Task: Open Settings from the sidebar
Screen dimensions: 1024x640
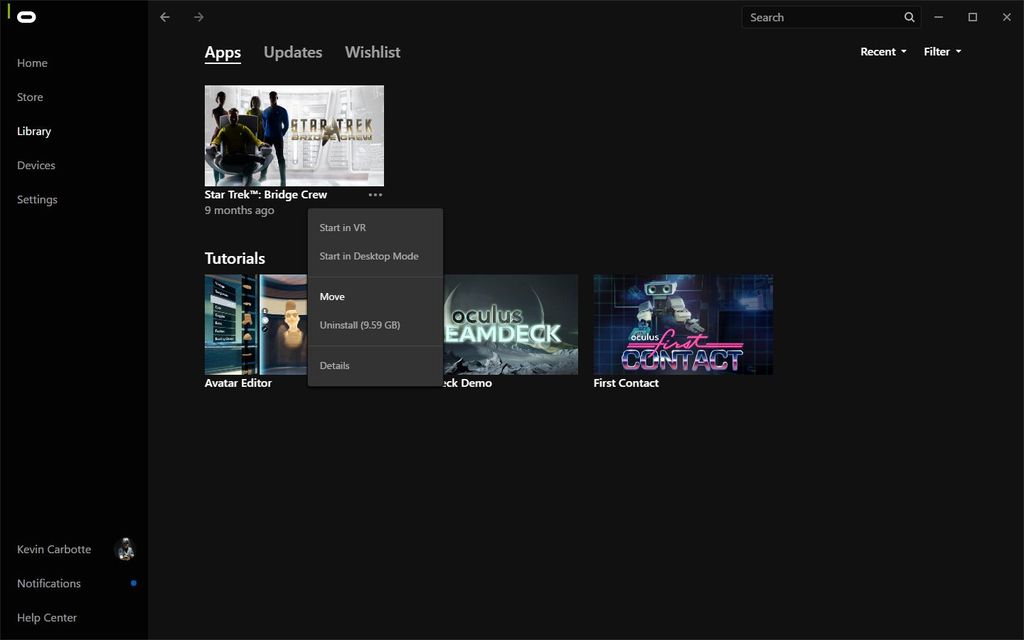Action: coord(36,199)
